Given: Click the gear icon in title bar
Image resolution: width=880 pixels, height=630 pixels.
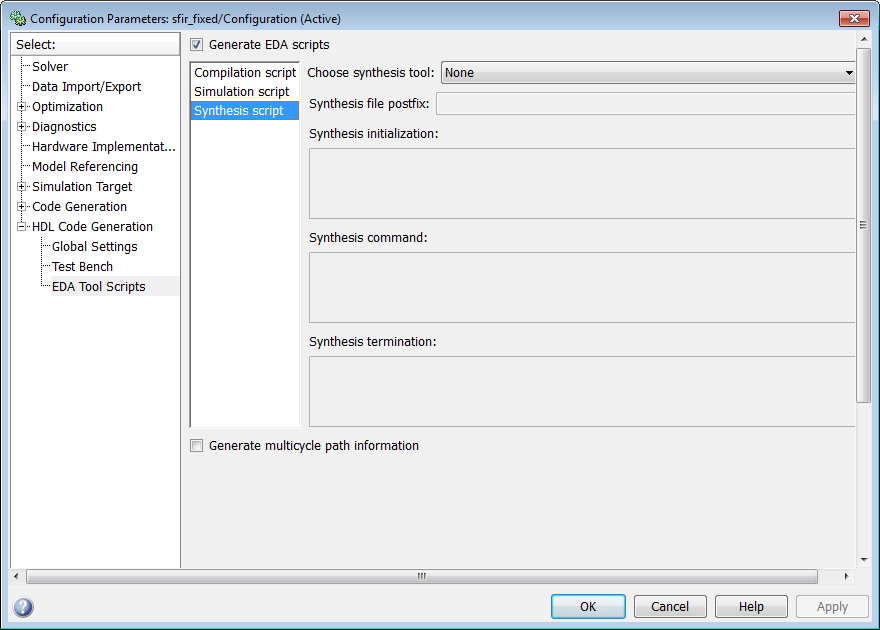Looking at the screenshot, I should tap(18, 19).
